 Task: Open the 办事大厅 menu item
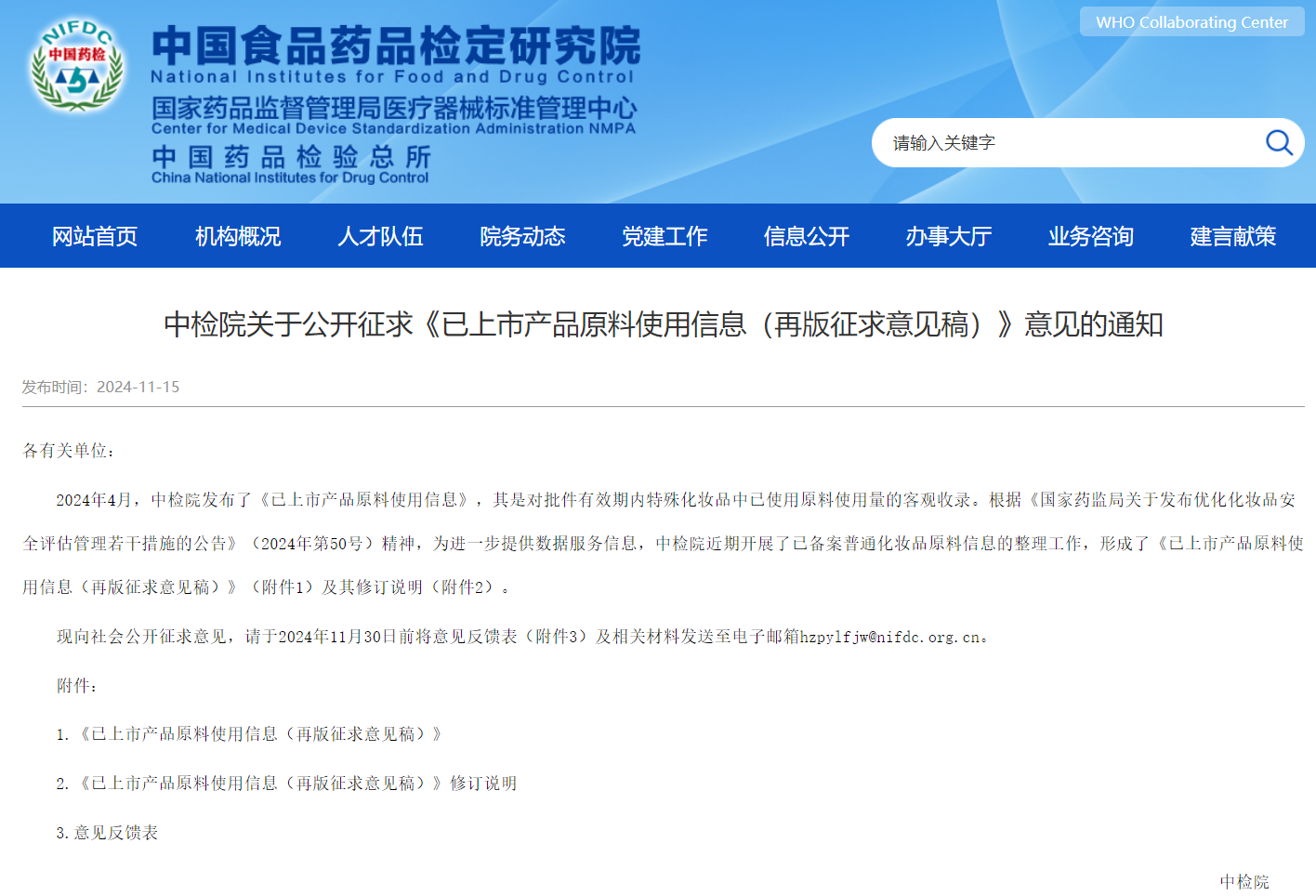point(949,236)
